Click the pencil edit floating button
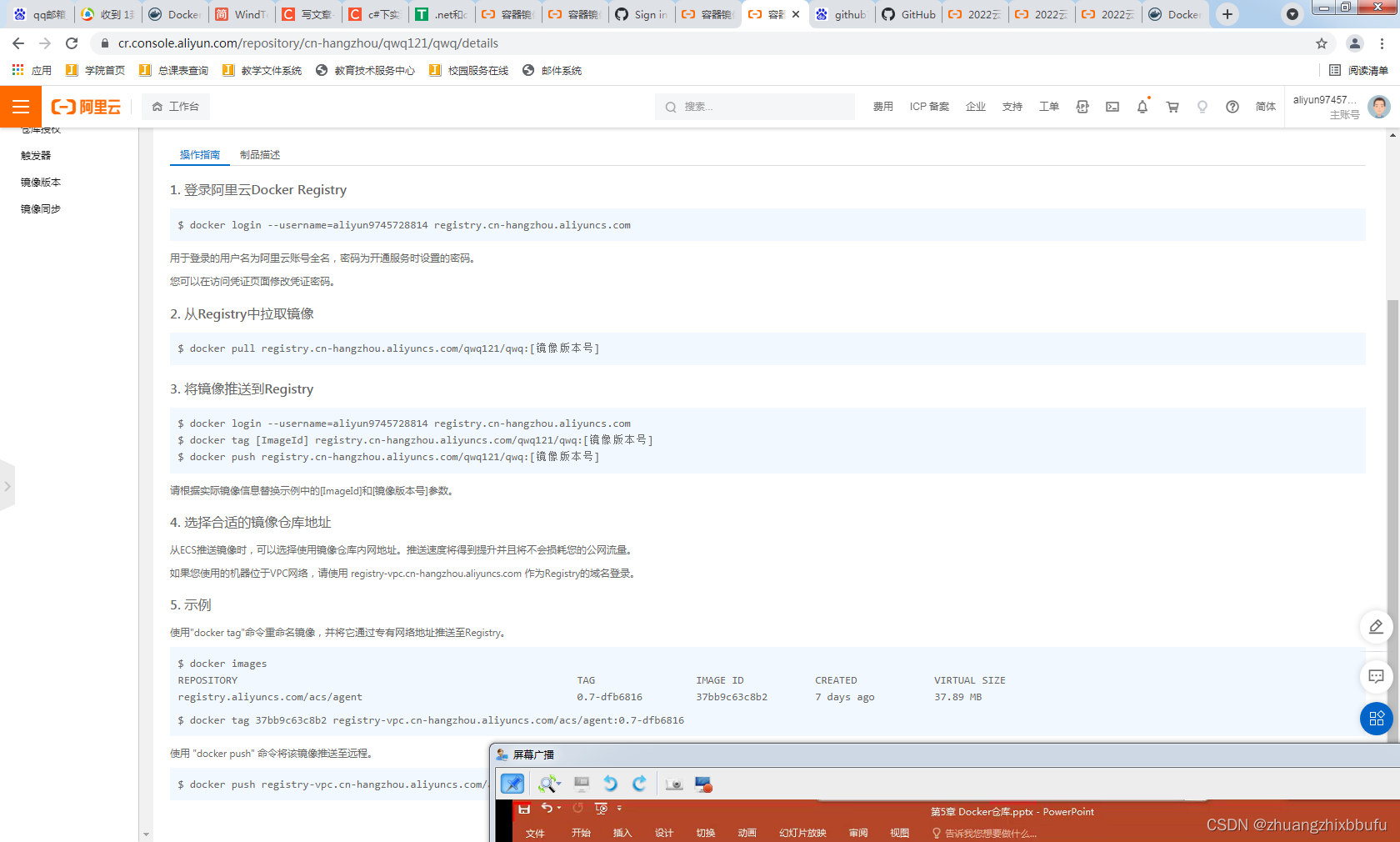This screenshot has width=1400, height=842. click(x=1376, y=627)
